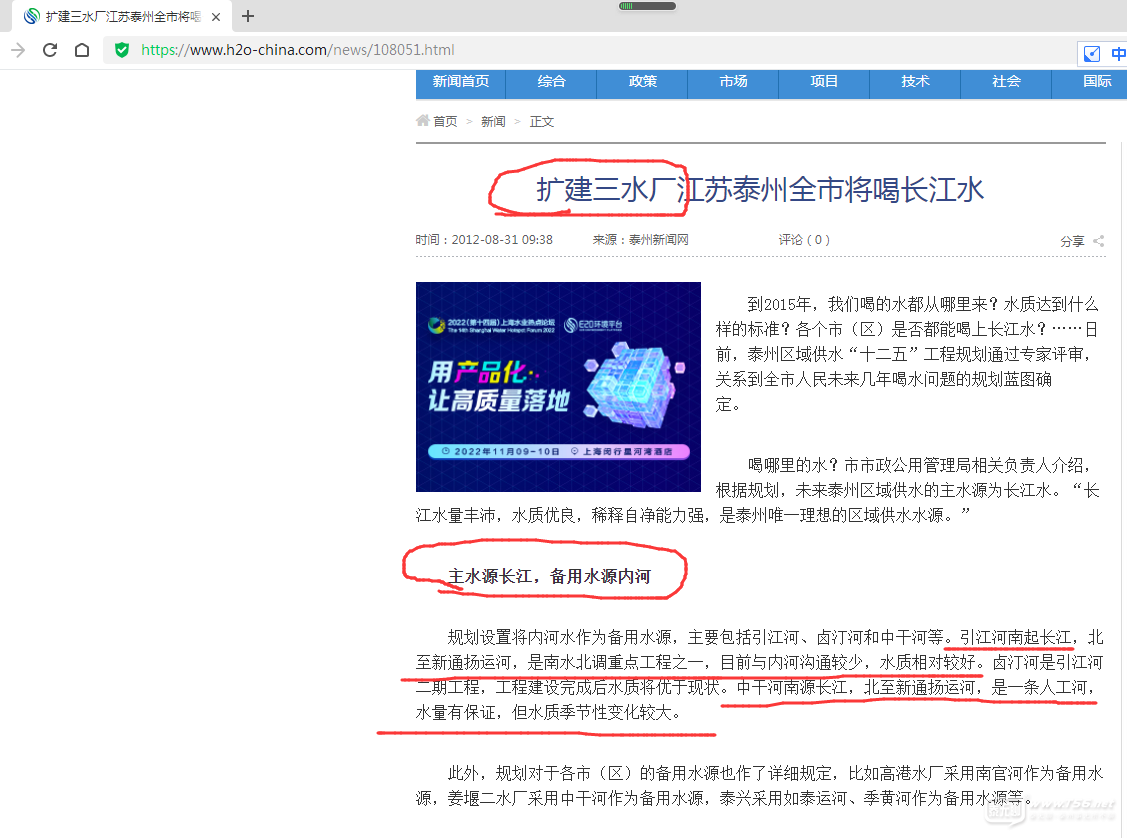Click the paragraph starting 喝哪里的水
The height and width of the screenshot is (838, 1127).
pyautogui.click(x=760, y=490)
